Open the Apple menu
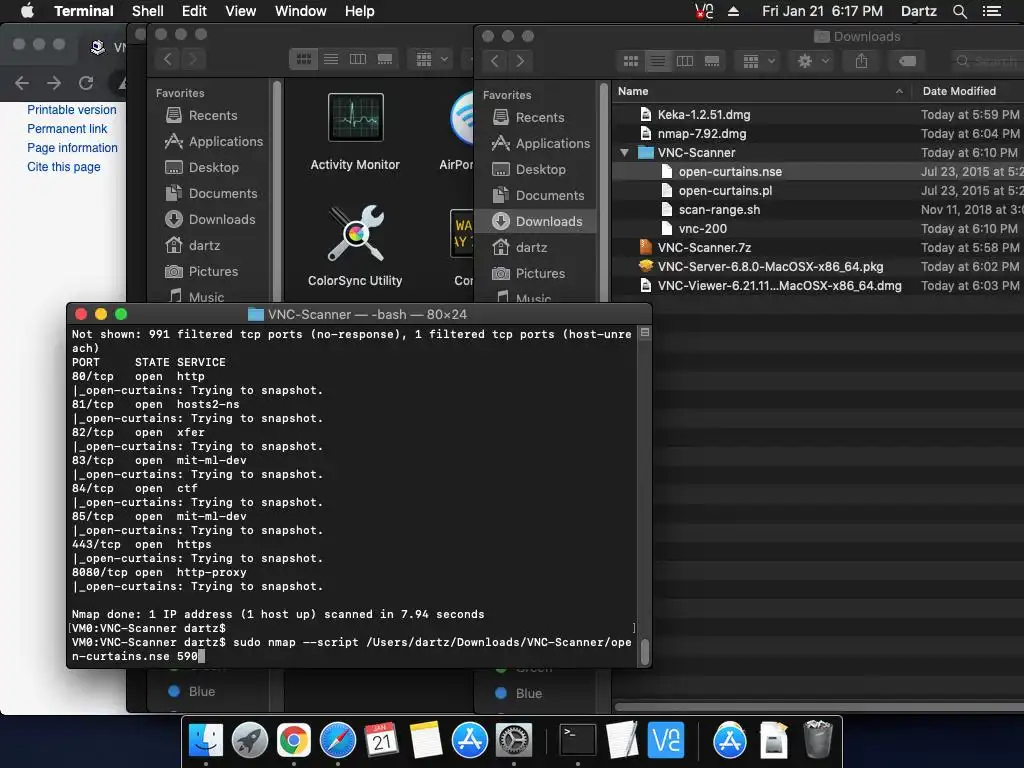The width and height of the screenshot is (1024, 768). coord(27,11)
